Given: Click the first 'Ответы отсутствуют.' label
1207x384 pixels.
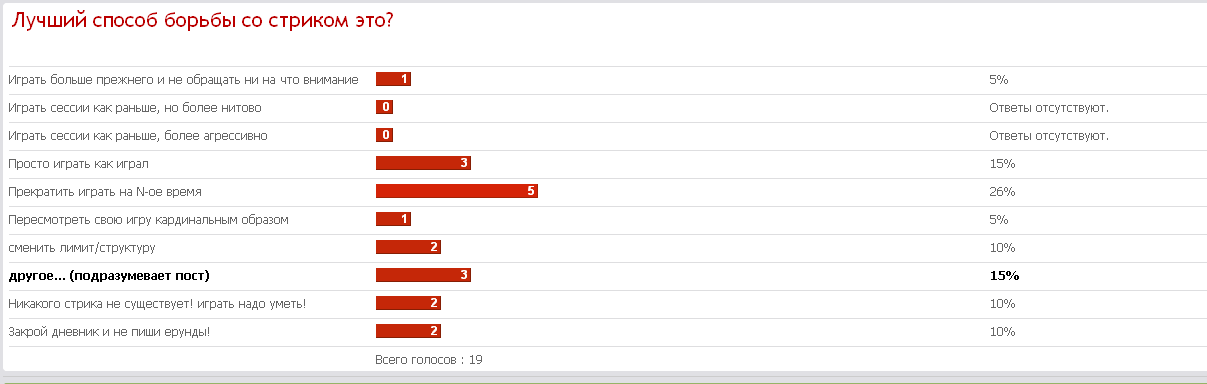Looking at the screenshot, I should point(1049,107).
